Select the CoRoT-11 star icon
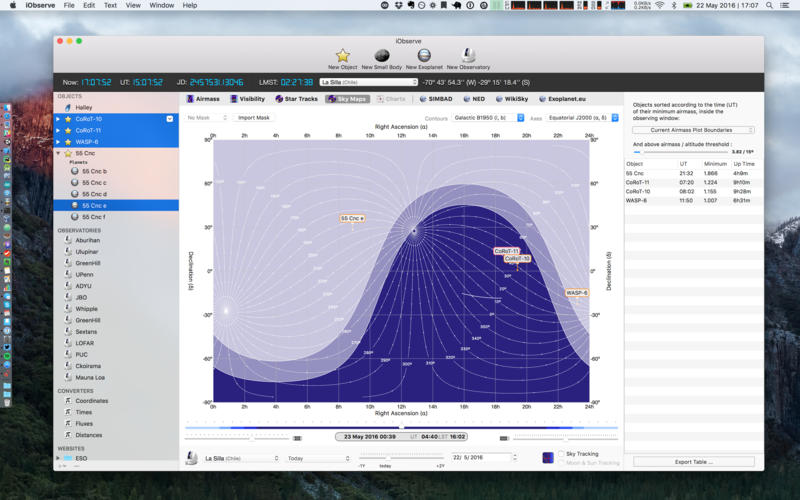This screenshot has height=500, width=800. [x=68, y=131]
